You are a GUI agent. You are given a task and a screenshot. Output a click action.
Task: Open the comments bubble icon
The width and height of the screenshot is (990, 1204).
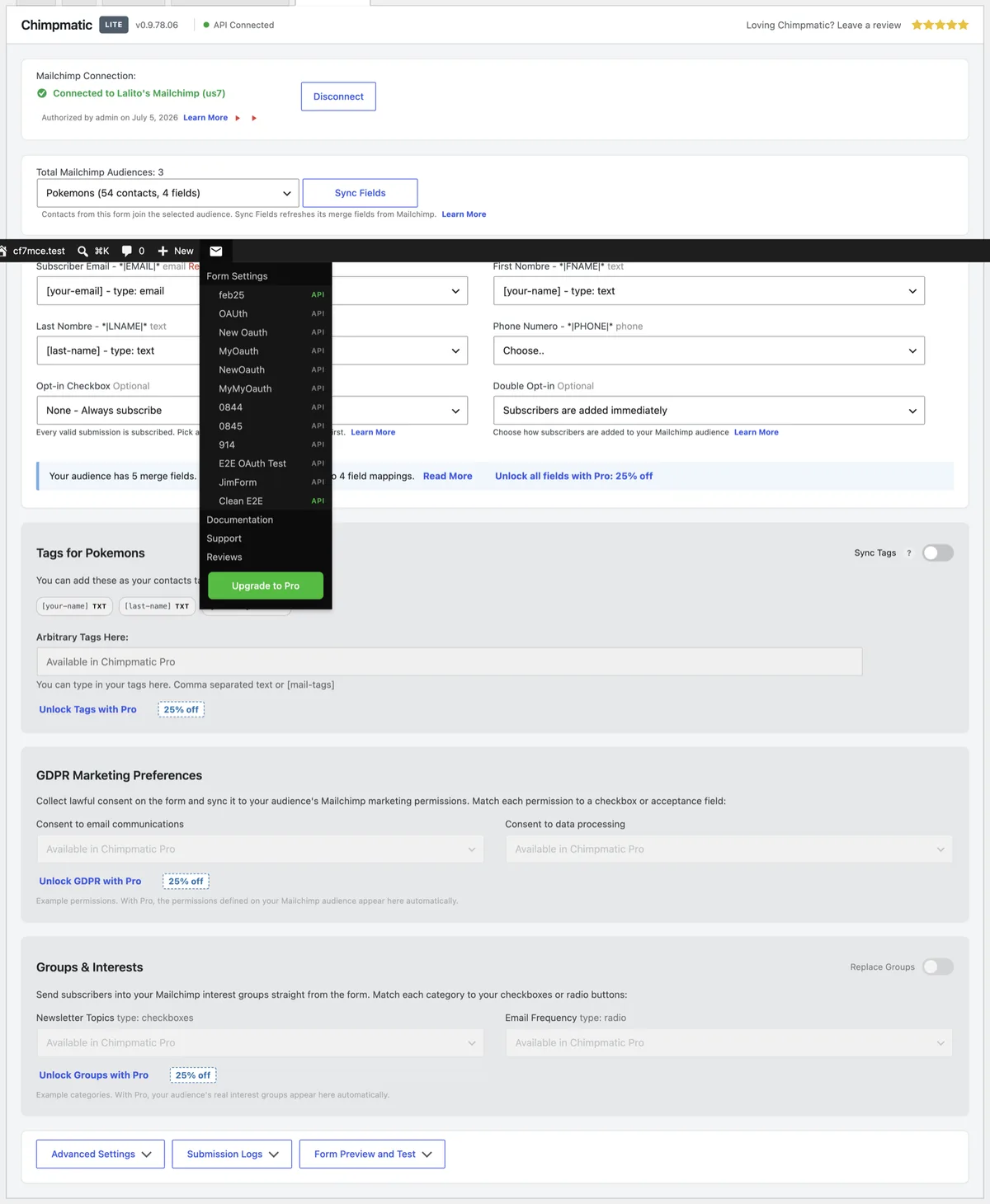pyautogui.click(x=126, y=252)
